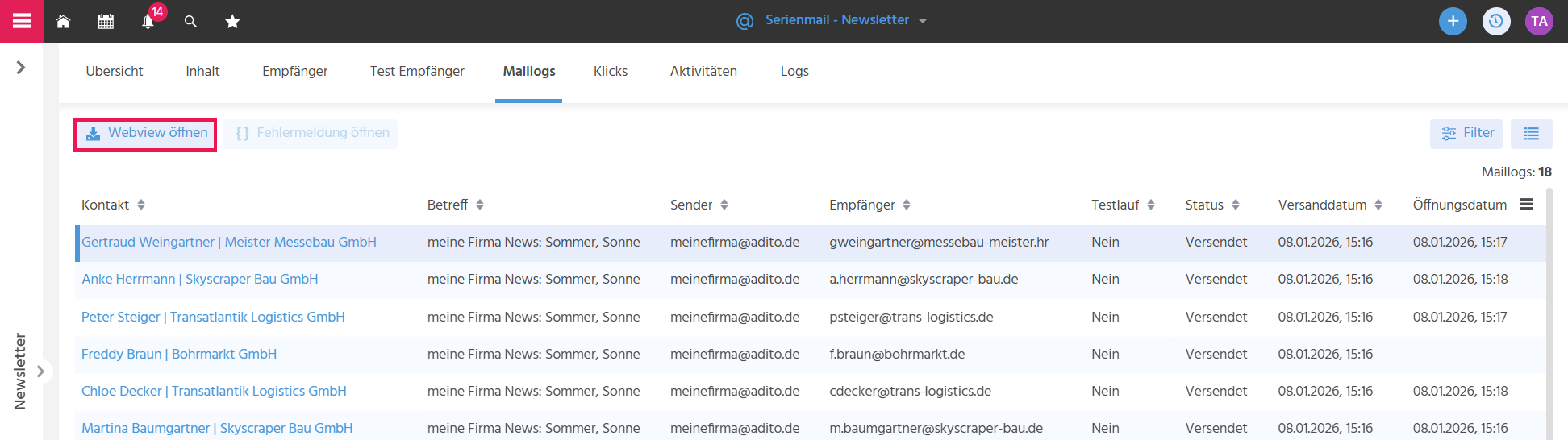Click the vertical Newsletter sidebar label

(20, 372)
